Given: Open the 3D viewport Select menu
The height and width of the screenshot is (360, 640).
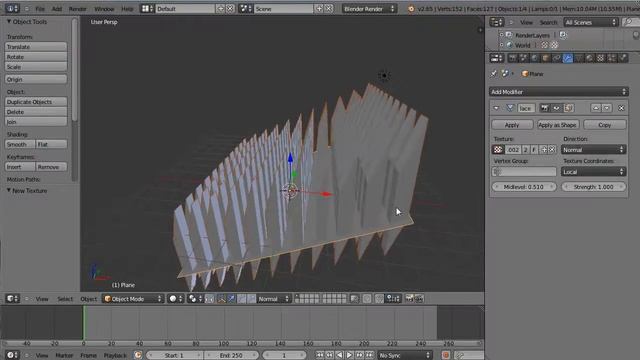Looking at the screenshot, I should pyautogui.click(x=65, y=299).
